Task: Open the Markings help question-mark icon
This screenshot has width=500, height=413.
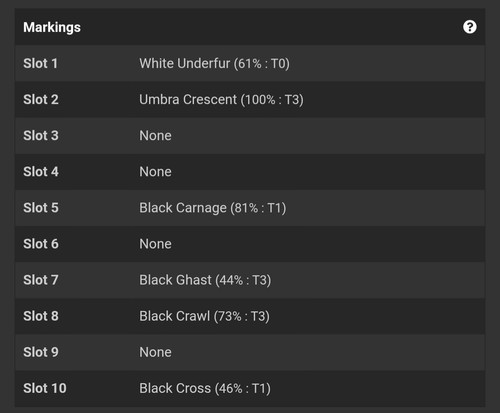Action: coord(470,27)
